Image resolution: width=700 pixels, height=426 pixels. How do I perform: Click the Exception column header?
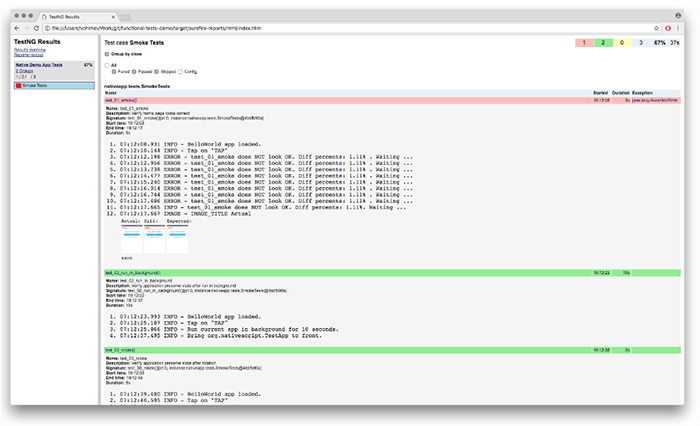[x=642, y=93]
